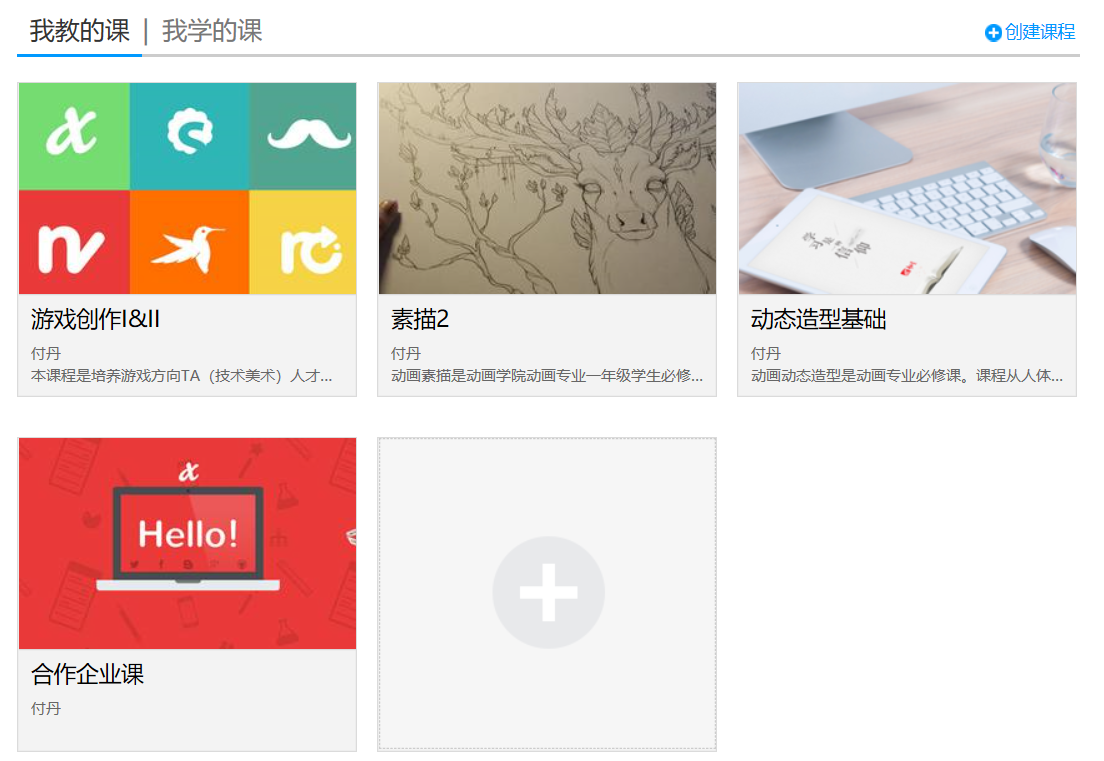Click the hummingbird icon on orange tile
1104x761 pixels.
(x=188, y=243)
